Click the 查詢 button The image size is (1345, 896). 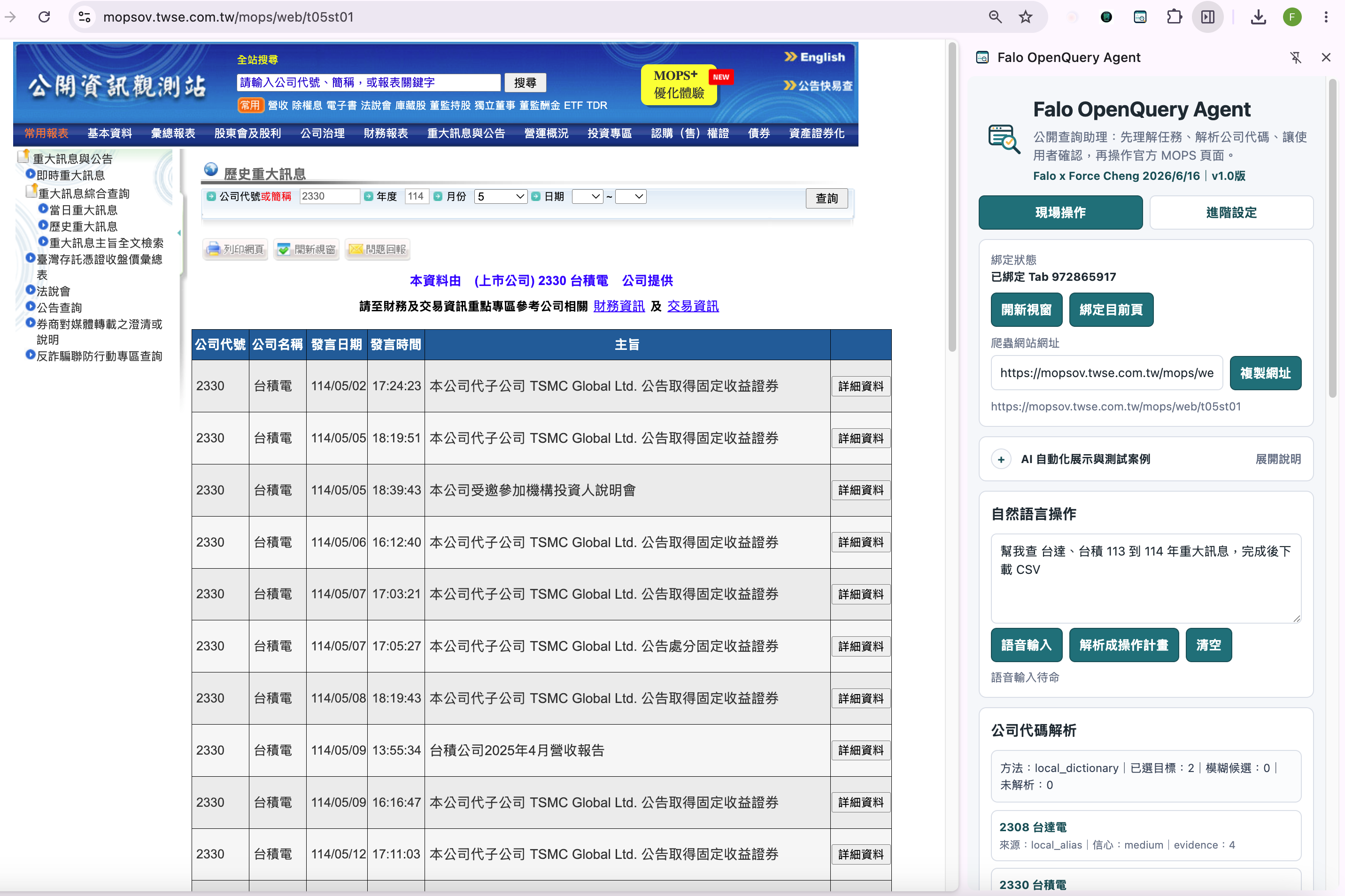click(x=827, y=198)
